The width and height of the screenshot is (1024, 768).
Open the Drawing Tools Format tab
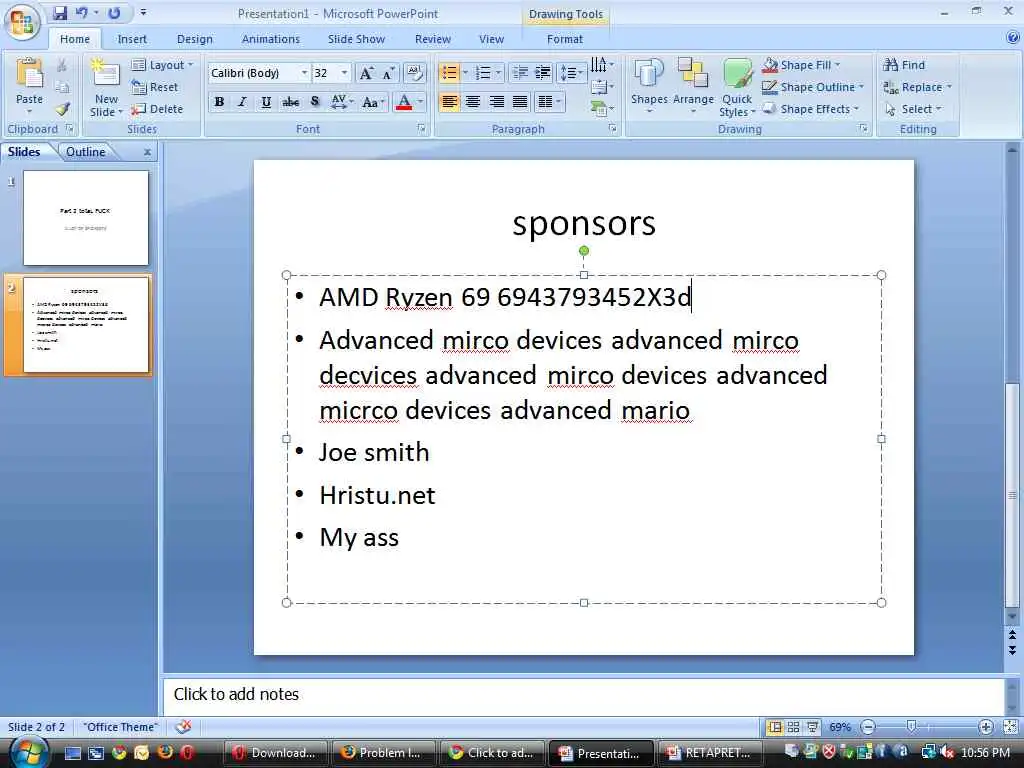pyautogui.click(x=565, y=39)
